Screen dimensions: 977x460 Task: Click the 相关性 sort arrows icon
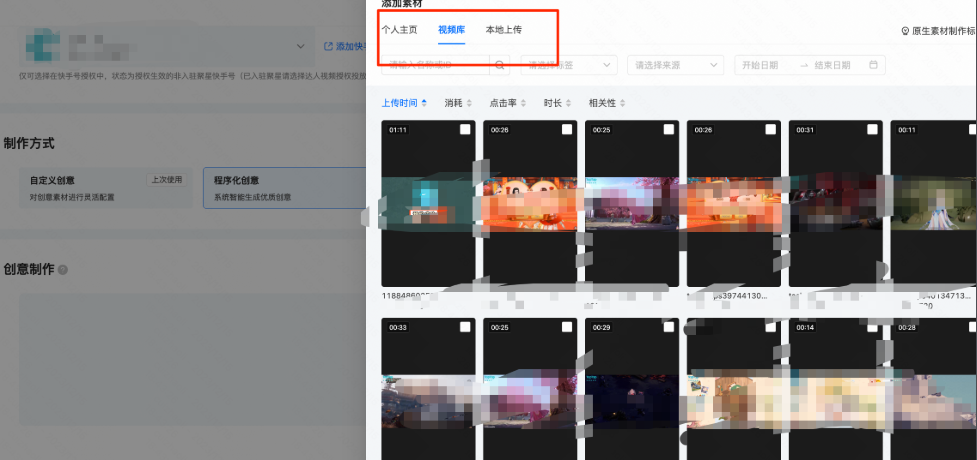[624, 103]
